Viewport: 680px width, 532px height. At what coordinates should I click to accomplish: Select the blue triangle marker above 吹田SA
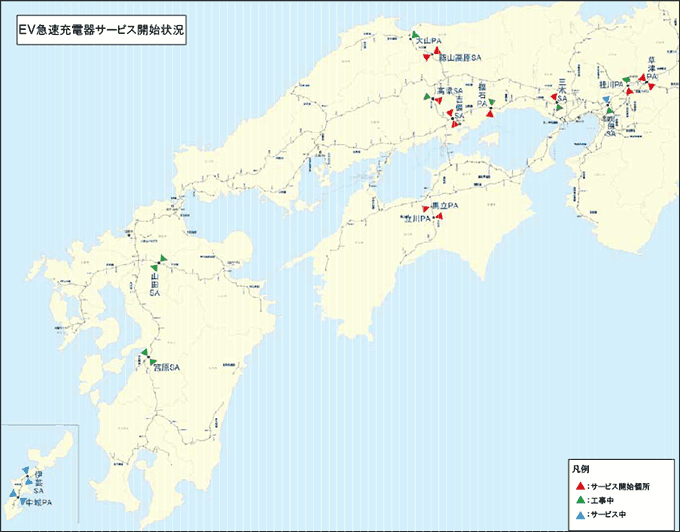tap(607, 100)
